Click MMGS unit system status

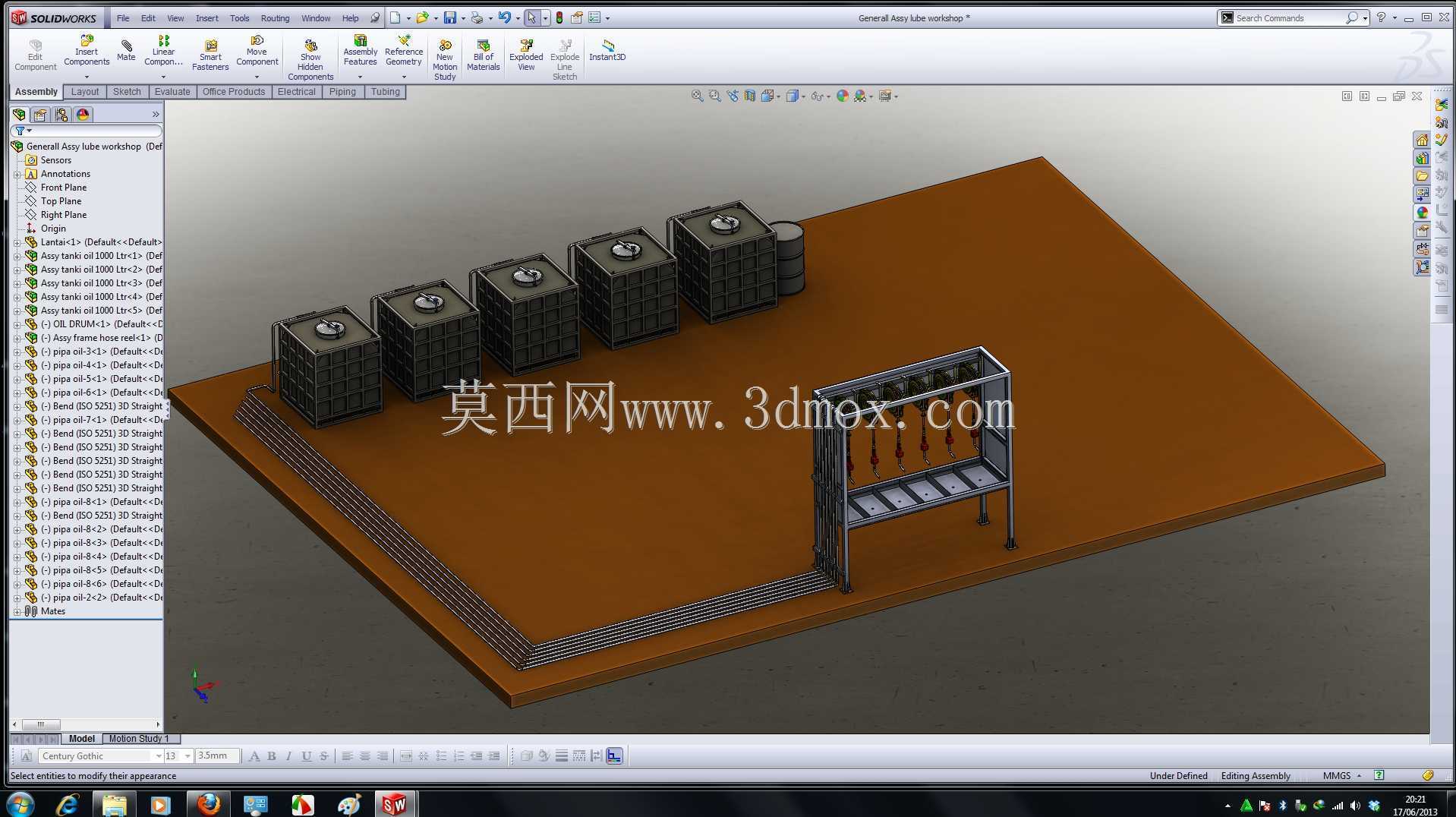coord(1337,776)
